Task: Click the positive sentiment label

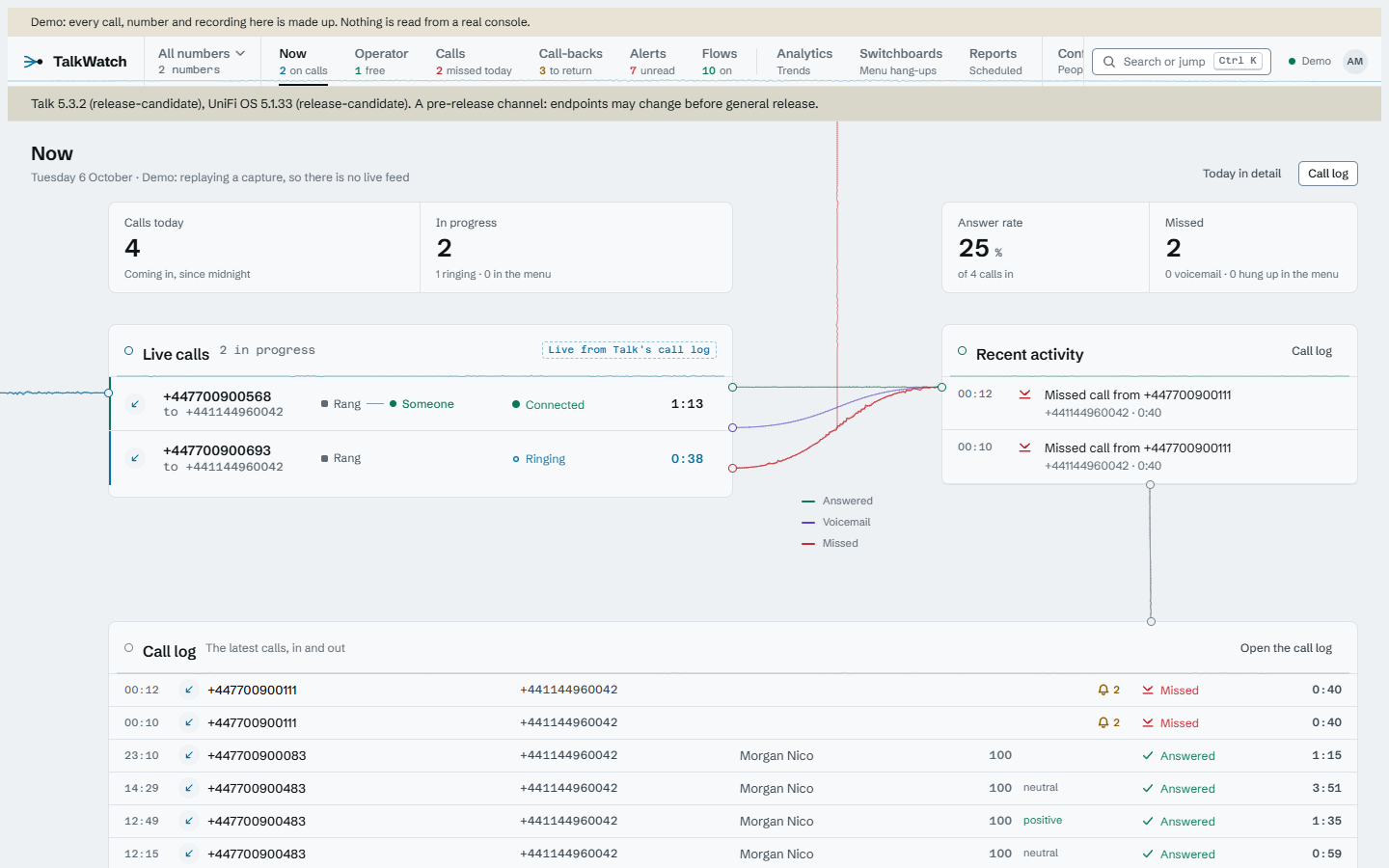Action: point(1043,821)
